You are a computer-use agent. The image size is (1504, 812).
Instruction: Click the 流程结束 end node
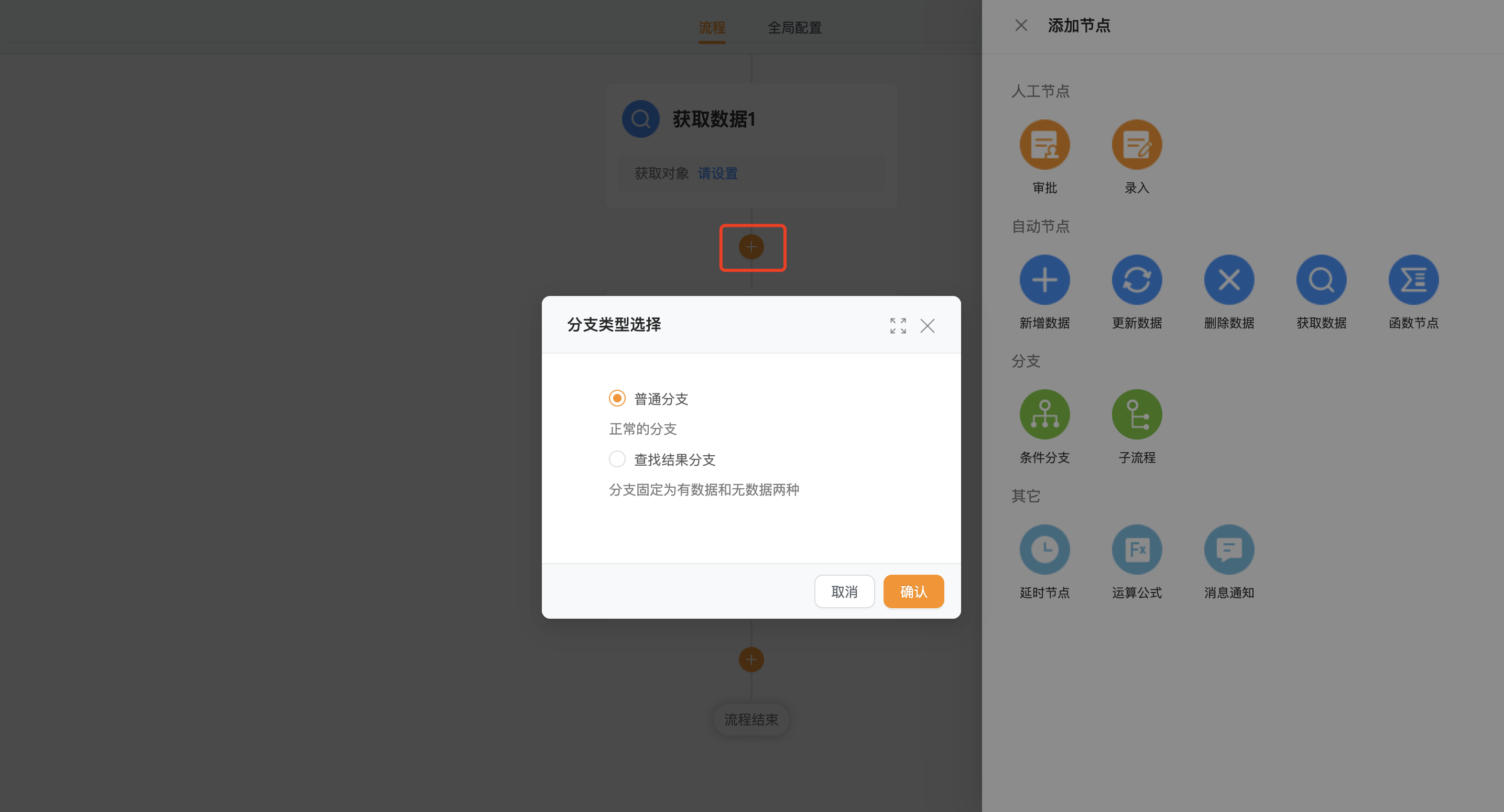(x=751, y=720)
